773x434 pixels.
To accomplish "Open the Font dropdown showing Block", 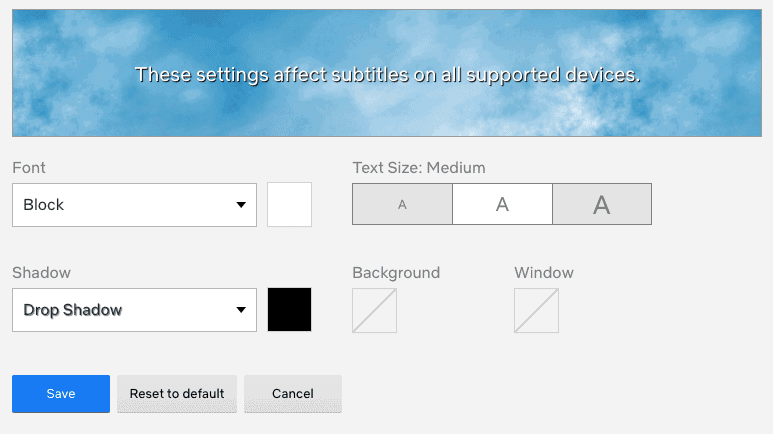I will (135, 205).
